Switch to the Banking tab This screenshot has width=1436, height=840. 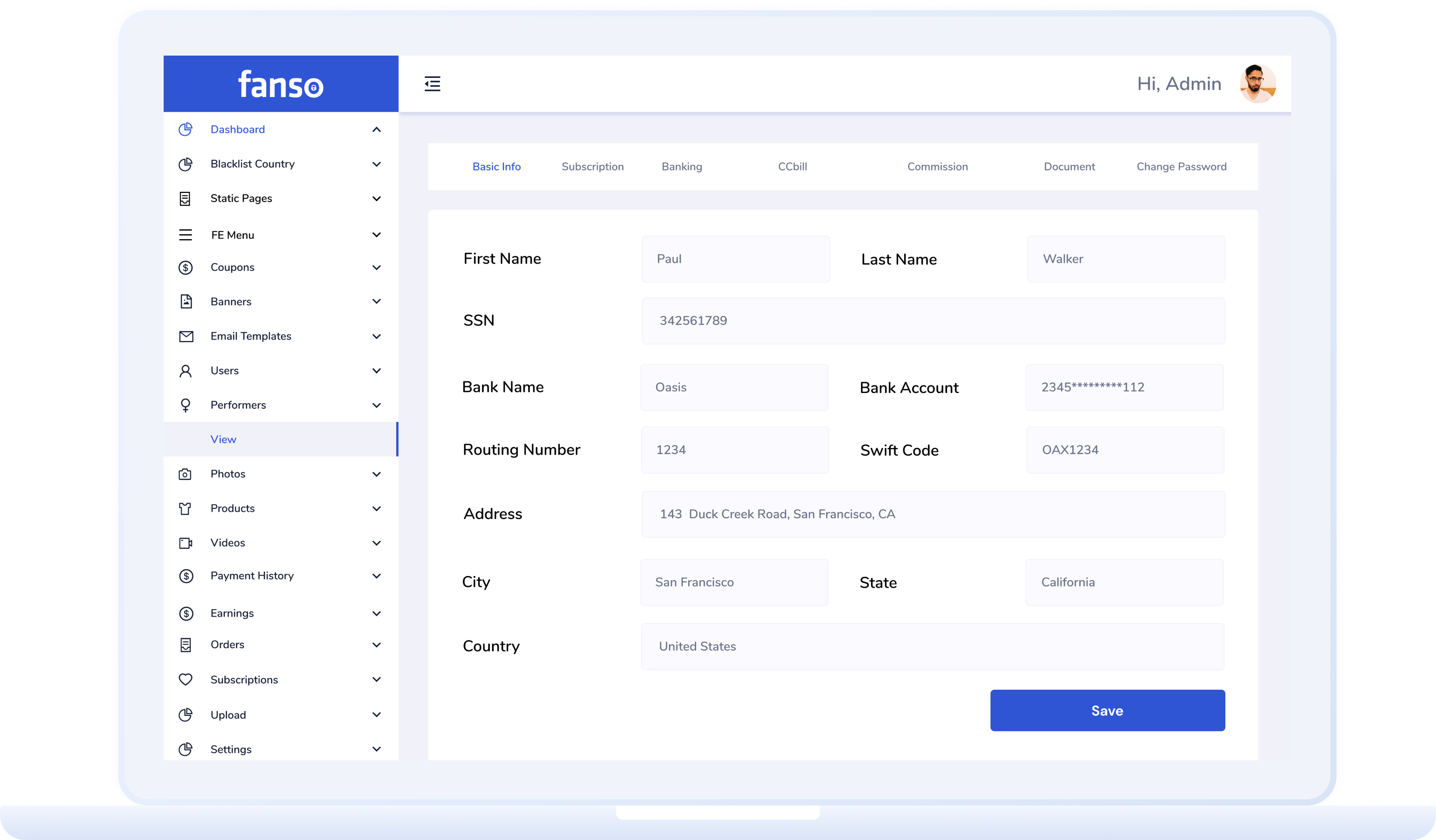pos(682,166)
